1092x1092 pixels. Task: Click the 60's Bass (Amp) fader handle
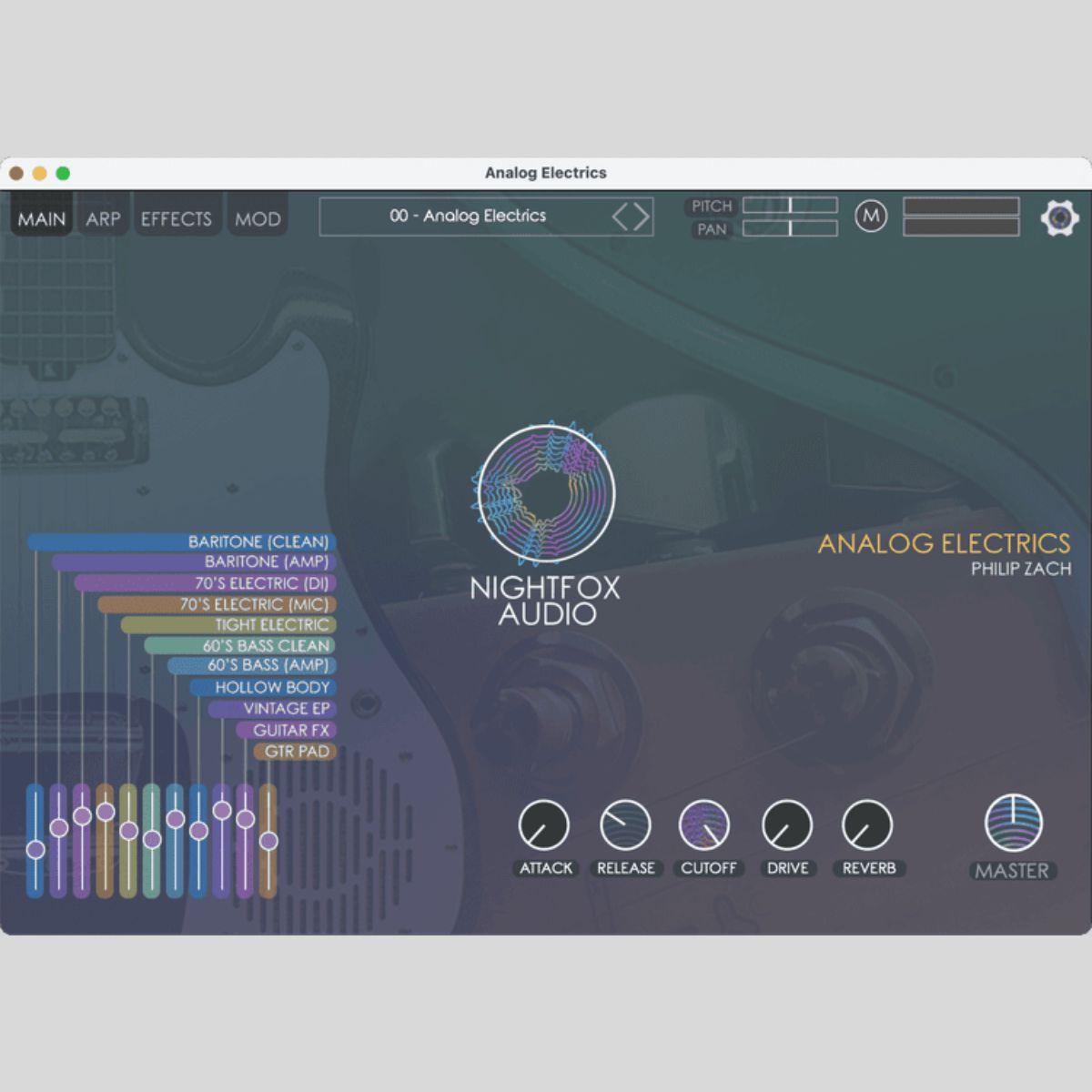[x=176, y=818]
